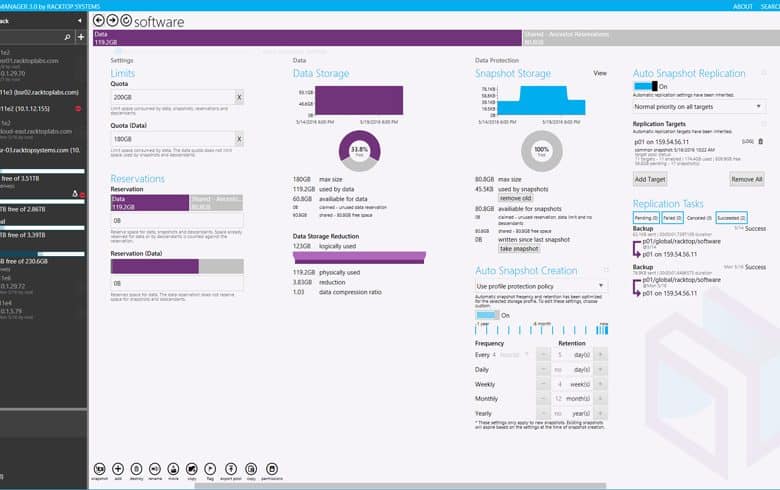Click the remove old snapshots button
Image resolution: width=780 pixels, height=490 pixels.
(x=515, y=198)
